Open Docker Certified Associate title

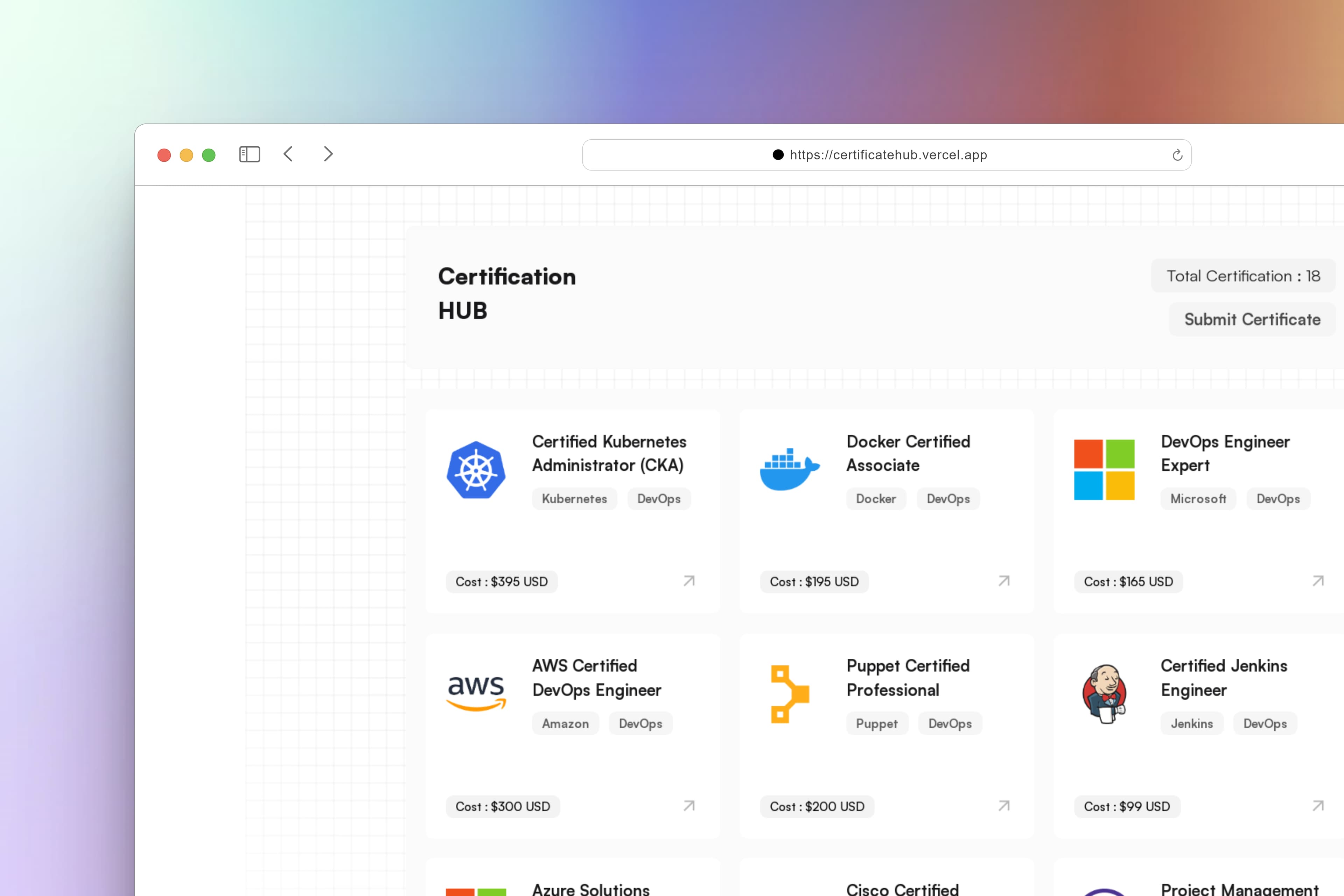point(909,453)
